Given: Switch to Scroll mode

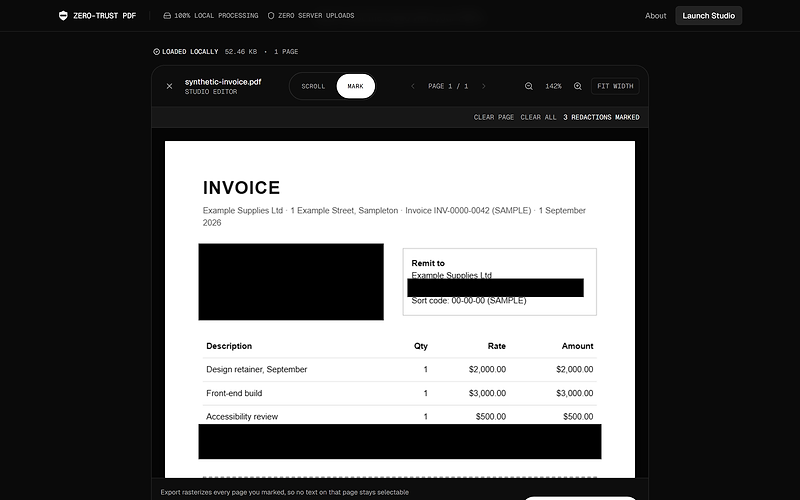Looking at the screenshot, I should coord(313,86).
